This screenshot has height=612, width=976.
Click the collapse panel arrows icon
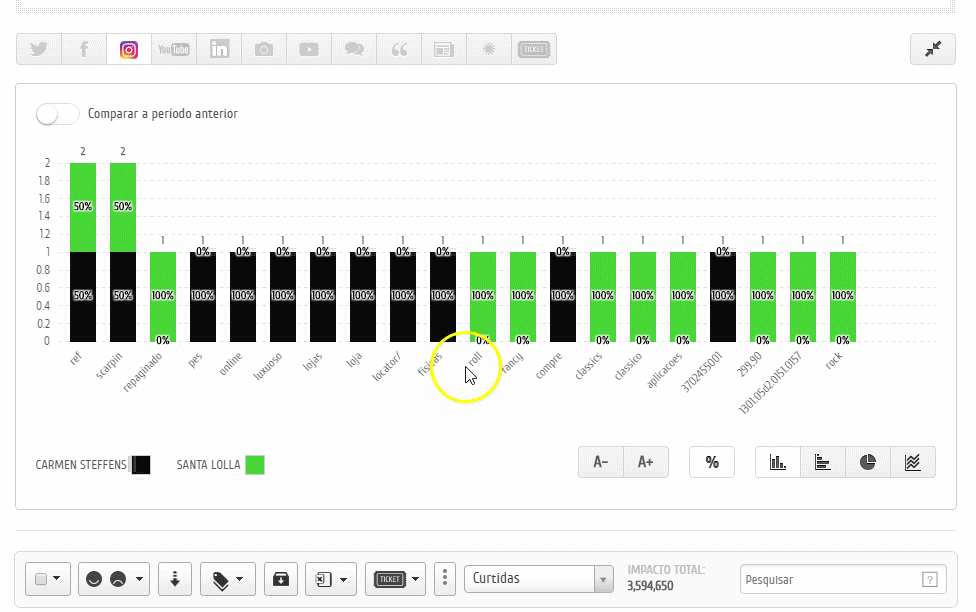pyautogui.click(x=933, y=49)
